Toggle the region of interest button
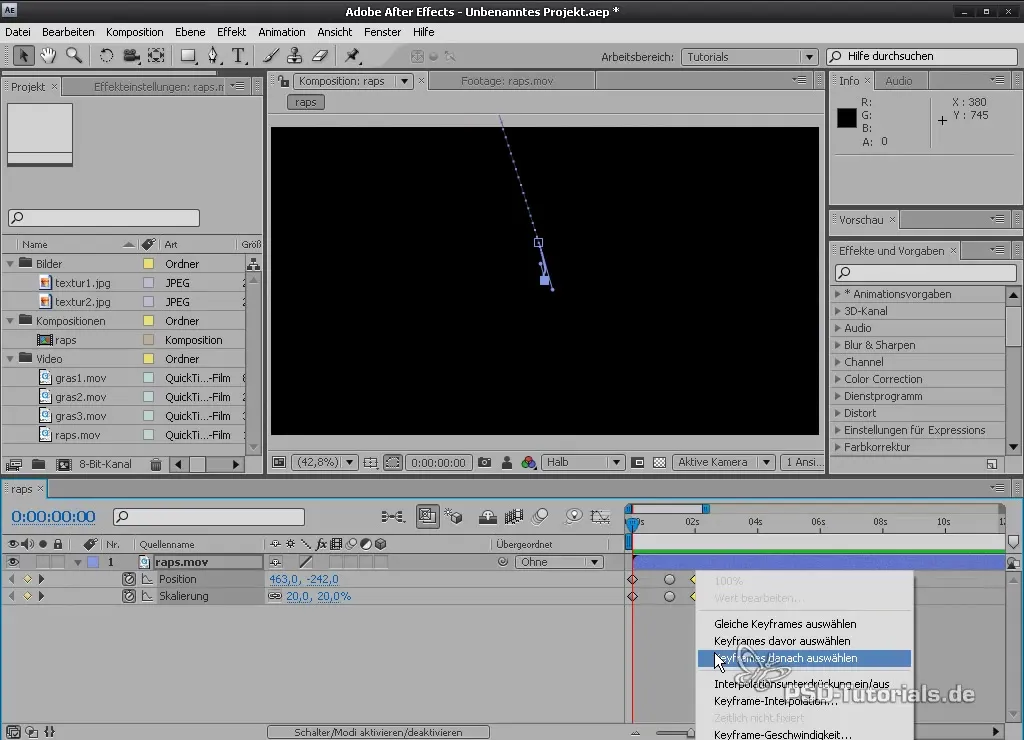Image resolution: width=1024 pixels, height=740 pixels. (x=638, y=462)
